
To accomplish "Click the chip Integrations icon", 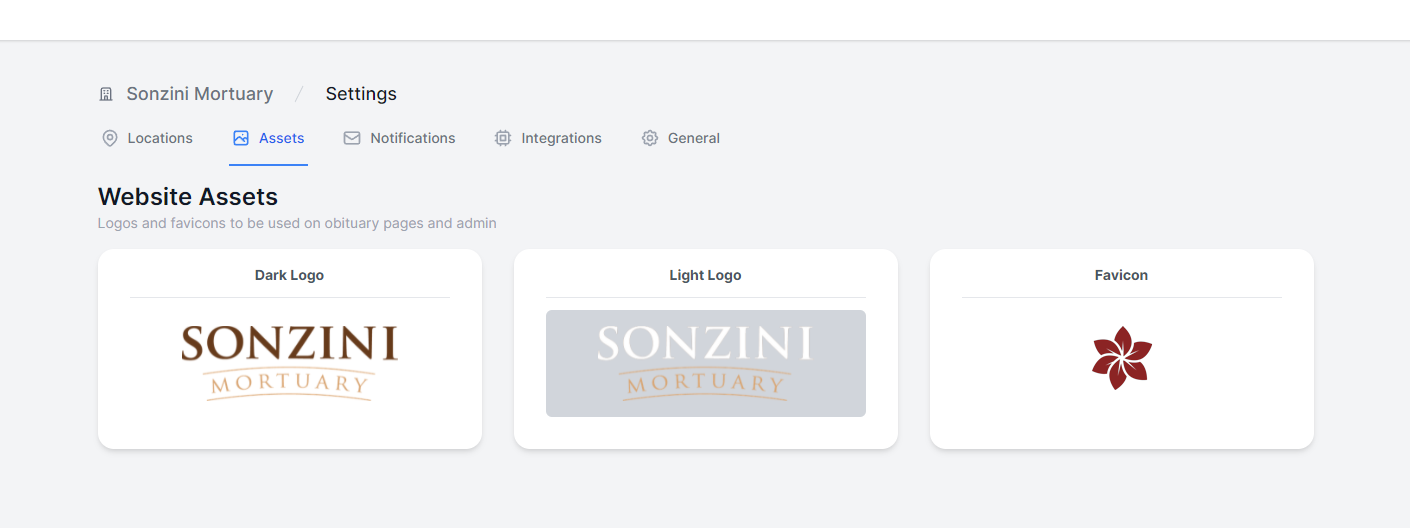I will [503, 138].
